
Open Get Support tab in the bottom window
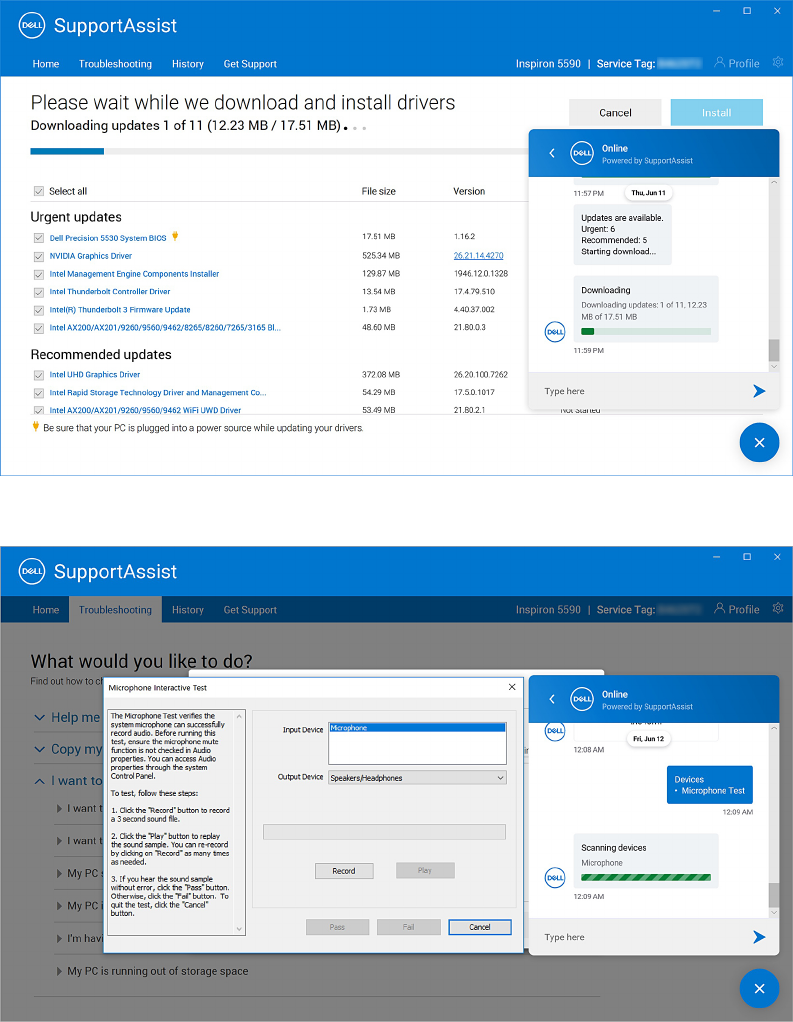click(250, 610)
